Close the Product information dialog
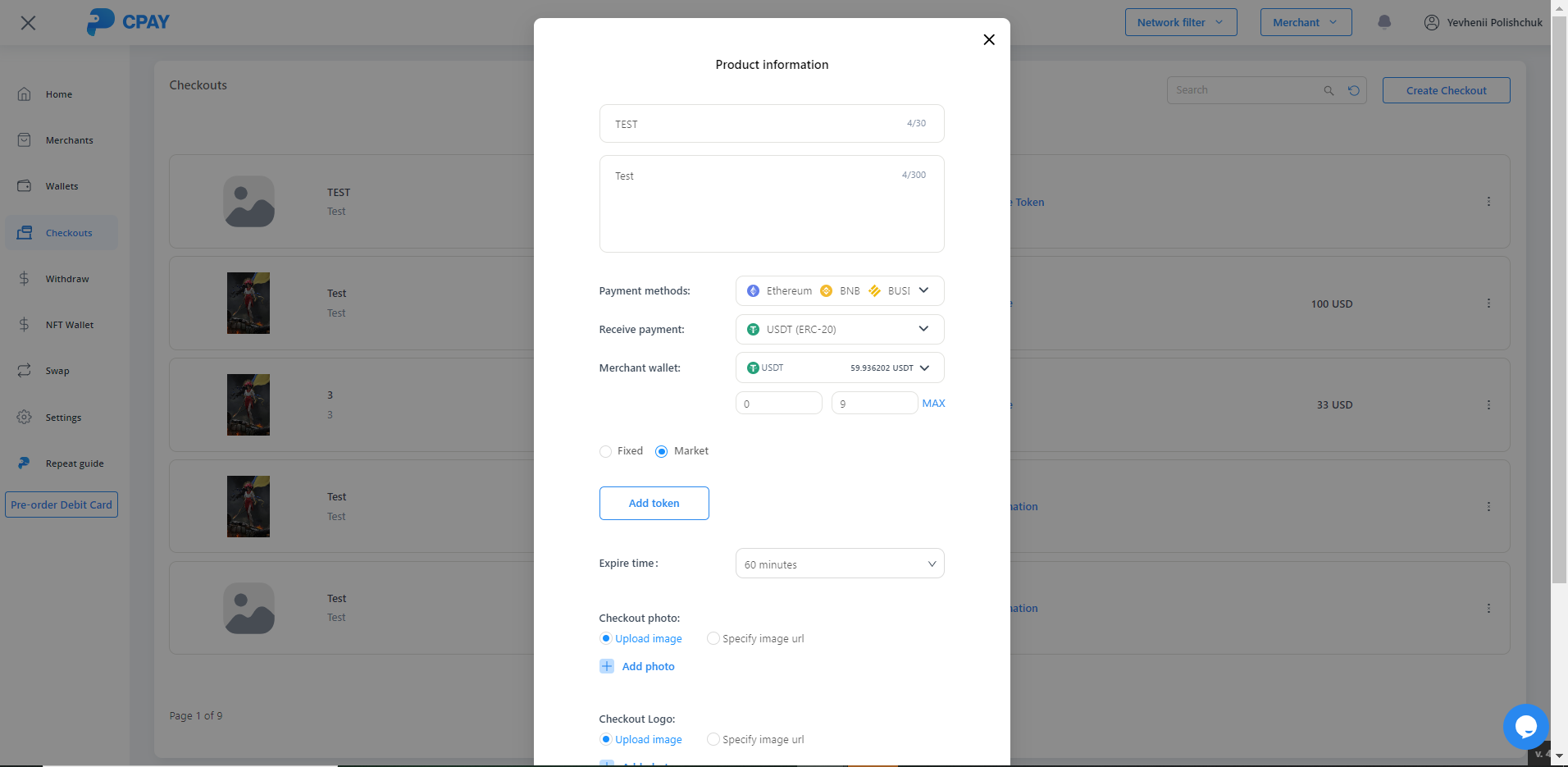Image resolution: width=1568 pixels, height=767 pixels. pyautogui.click(x=989, y=39)
